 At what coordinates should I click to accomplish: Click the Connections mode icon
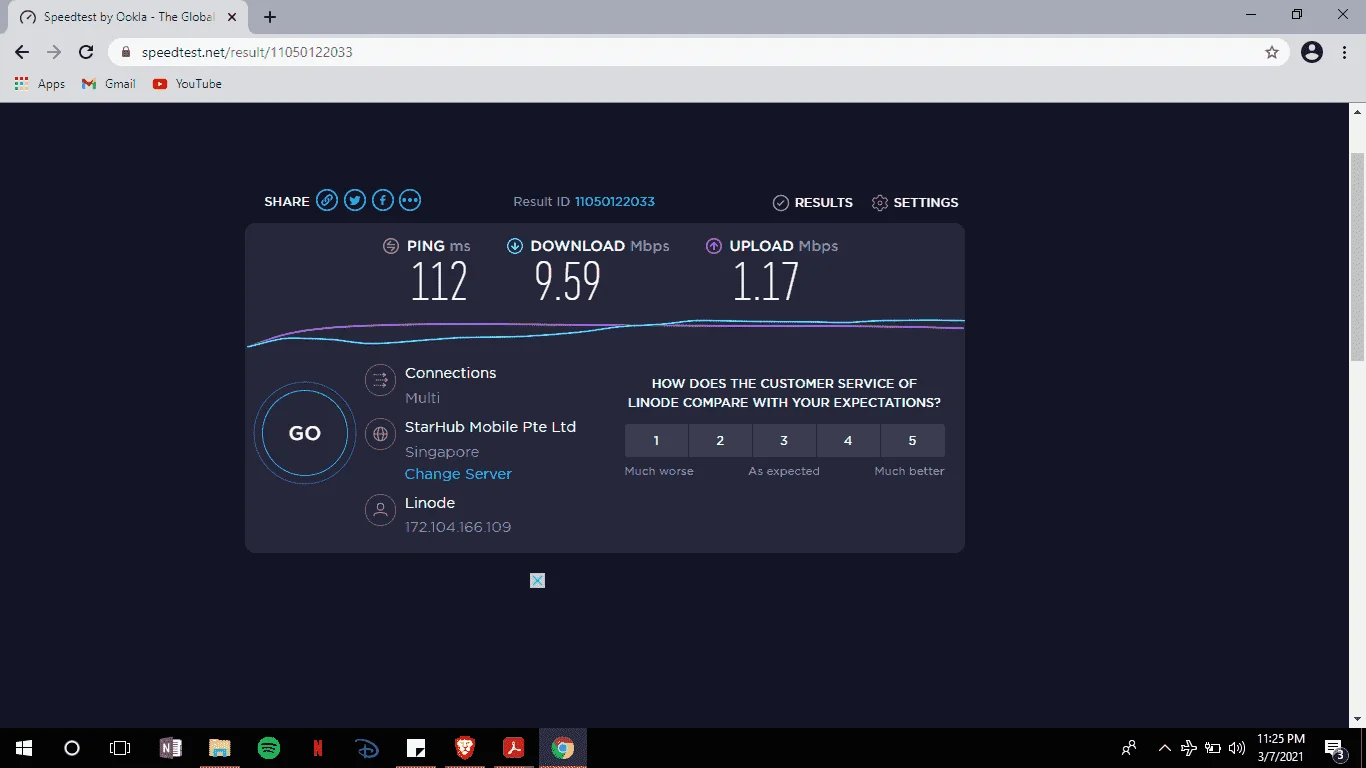coord(379,380)
